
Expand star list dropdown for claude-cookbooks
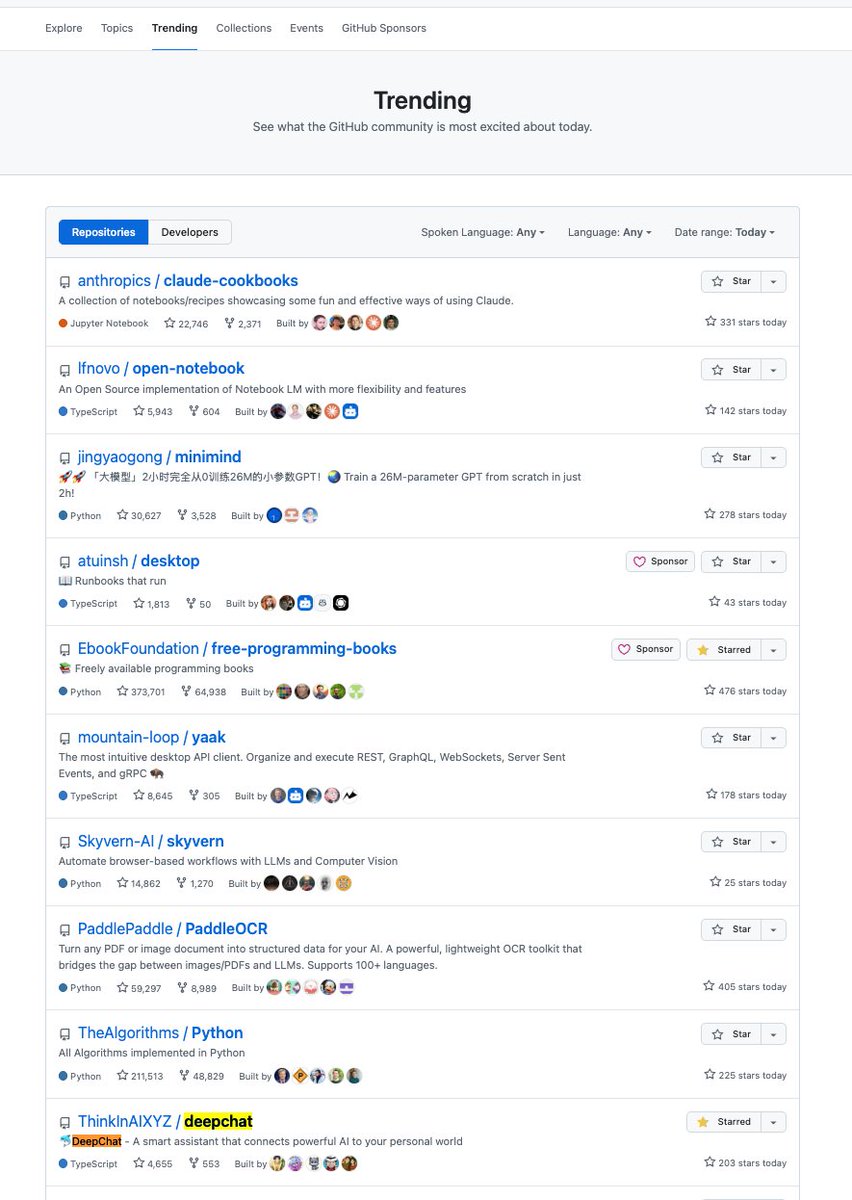point(774,281)
